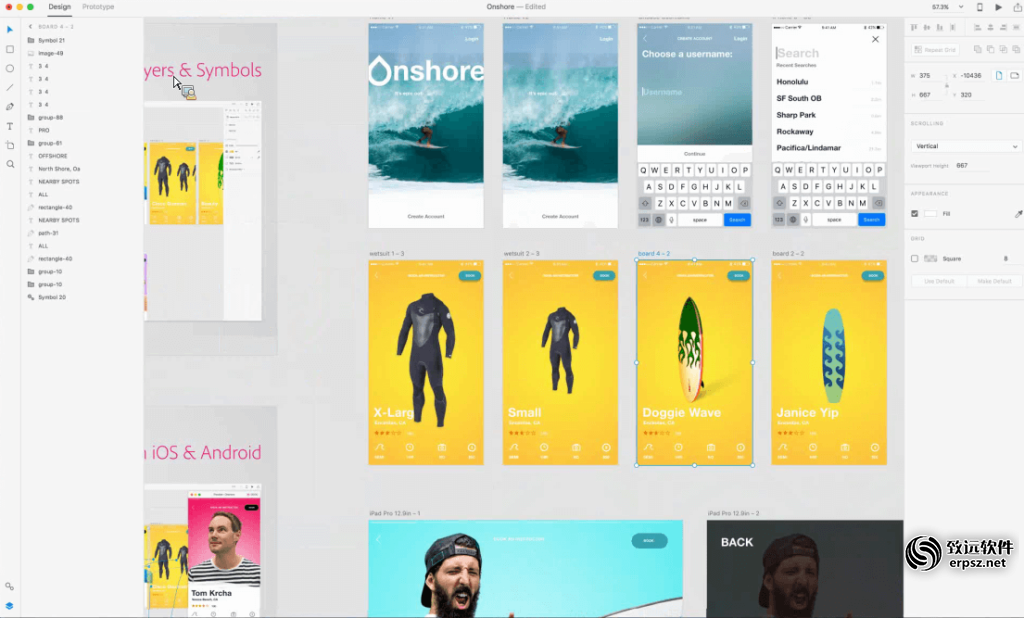The image size is (1024, 618).
Task: Select the Text tool
Action: click(10, 126)
